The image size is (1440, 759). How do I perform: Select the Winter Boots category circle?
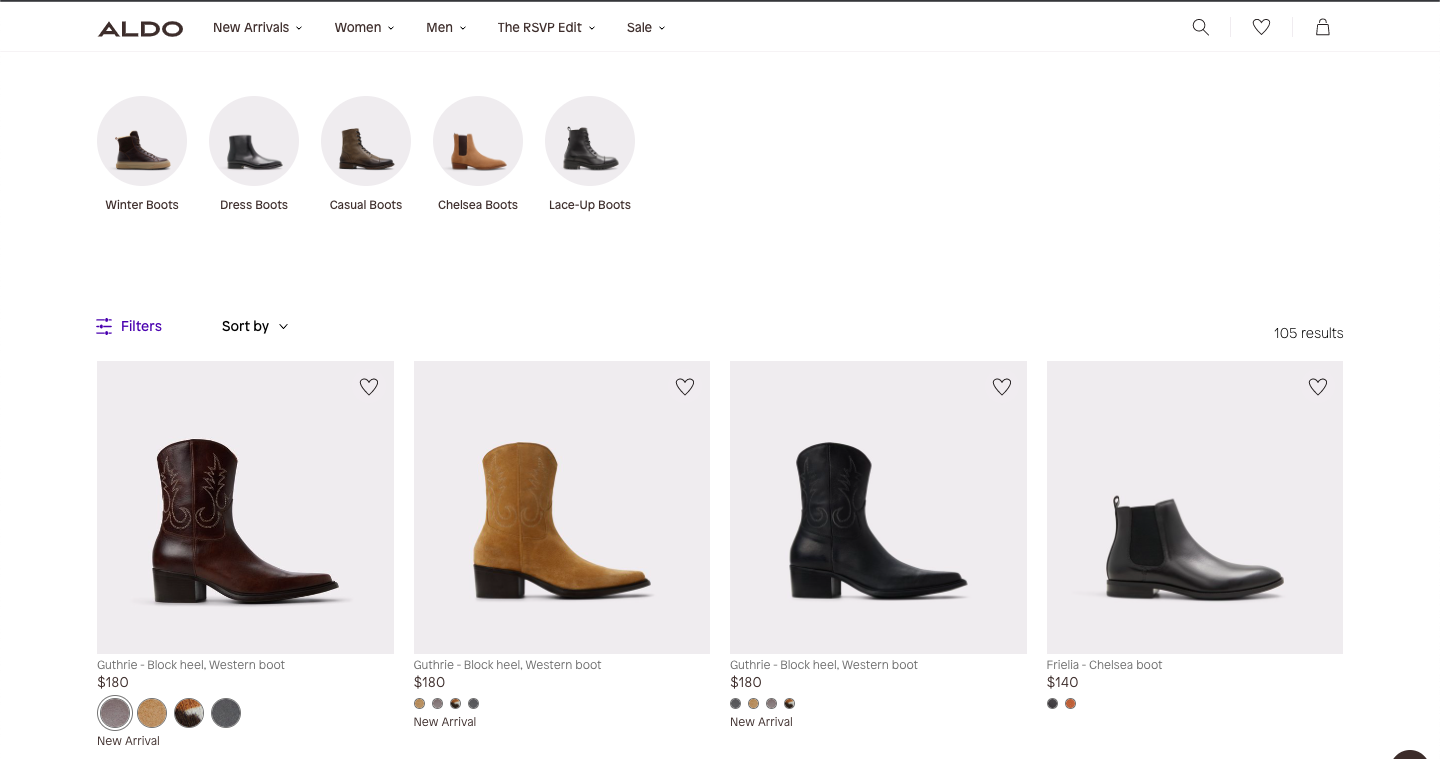tap(142, 141)
